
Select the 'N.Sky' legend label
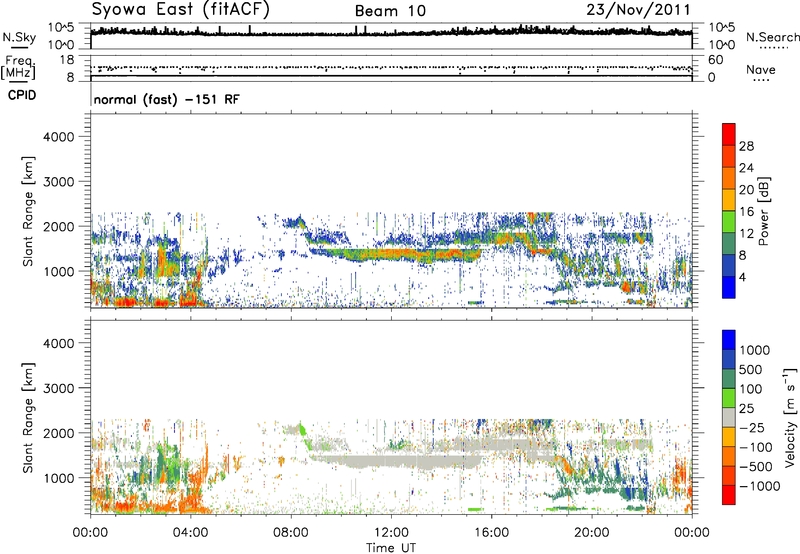point(19,37)
